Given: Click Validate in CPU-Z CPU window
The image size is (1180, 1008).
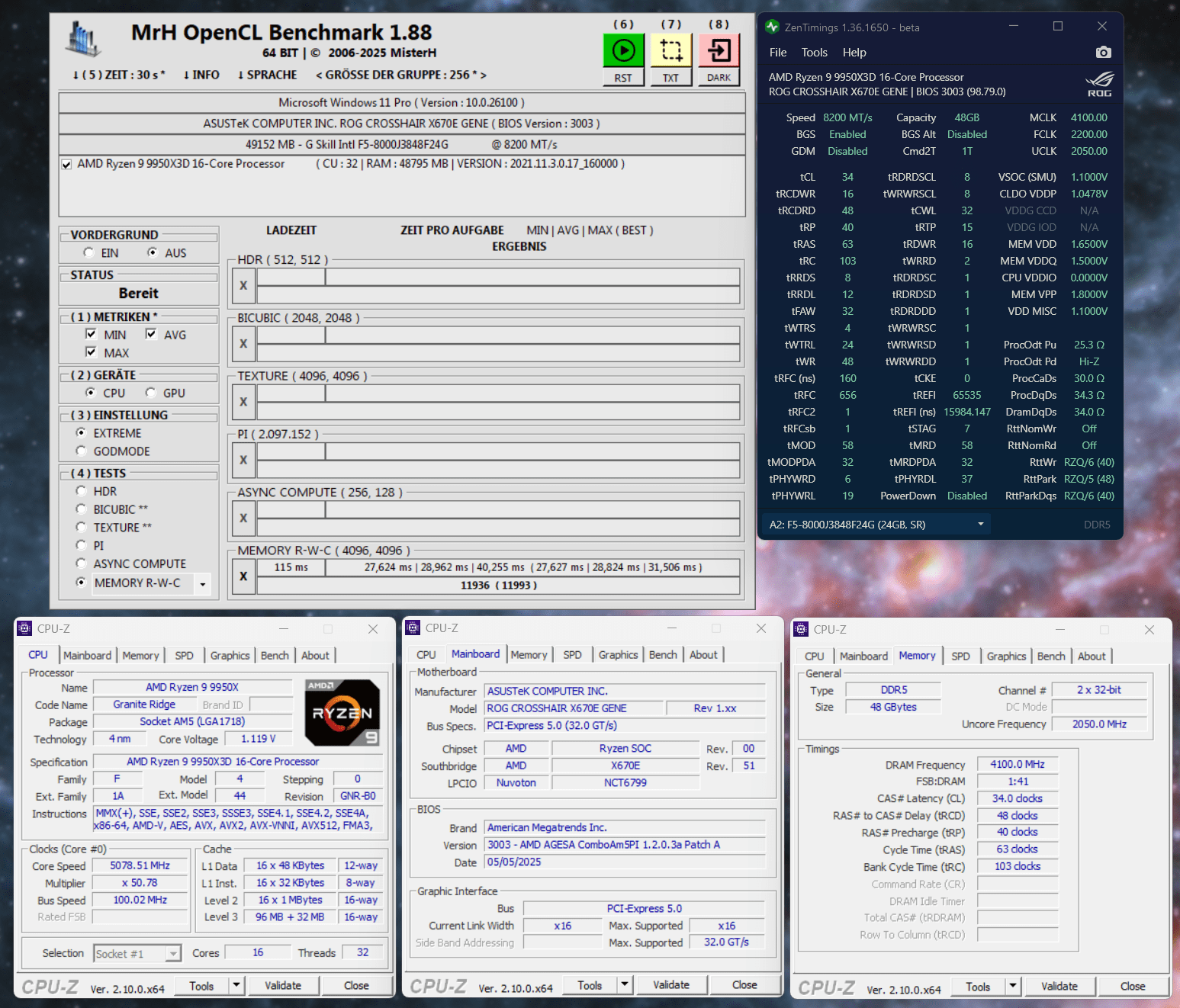Looking at the screenshot, I should click(283, 985).
